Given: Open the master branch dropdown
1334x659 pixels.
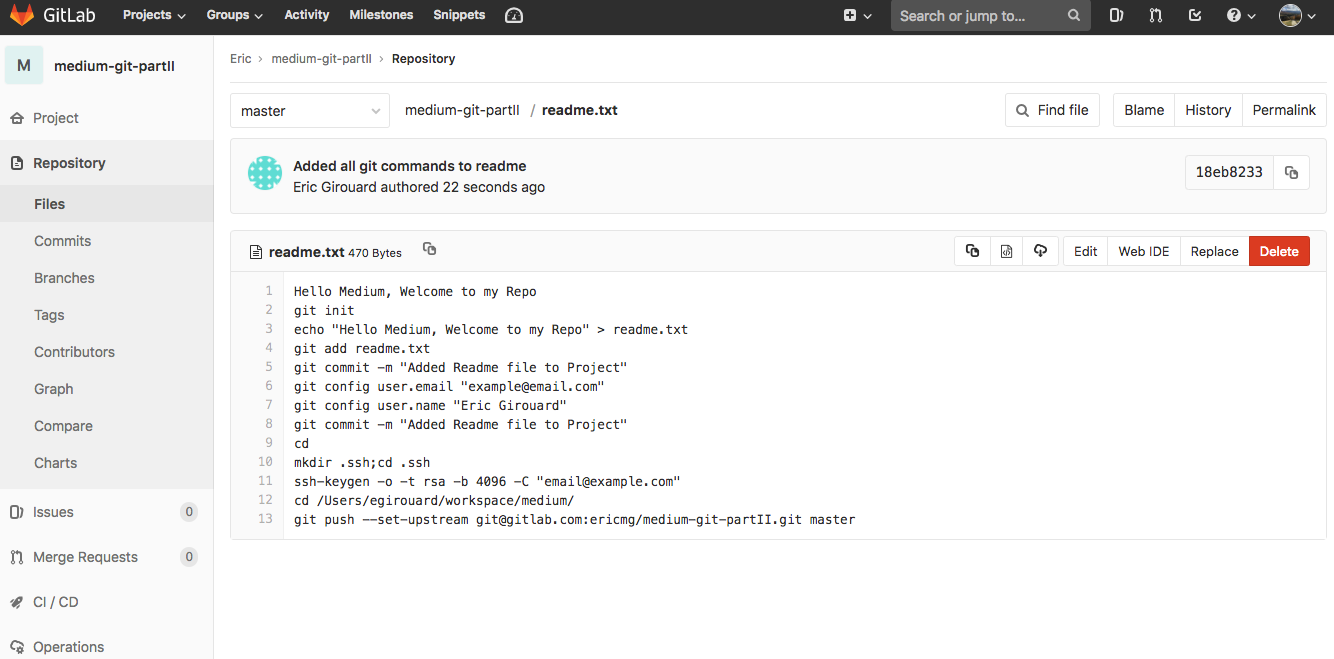Looking at the screenshot, I should tap(310, 111).
